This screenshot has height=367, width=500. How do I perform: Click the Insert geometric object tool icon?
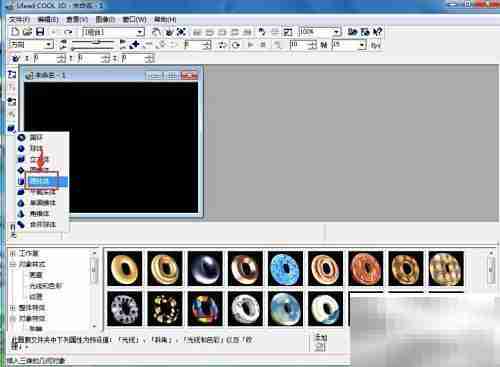click(x=12, y=128)
